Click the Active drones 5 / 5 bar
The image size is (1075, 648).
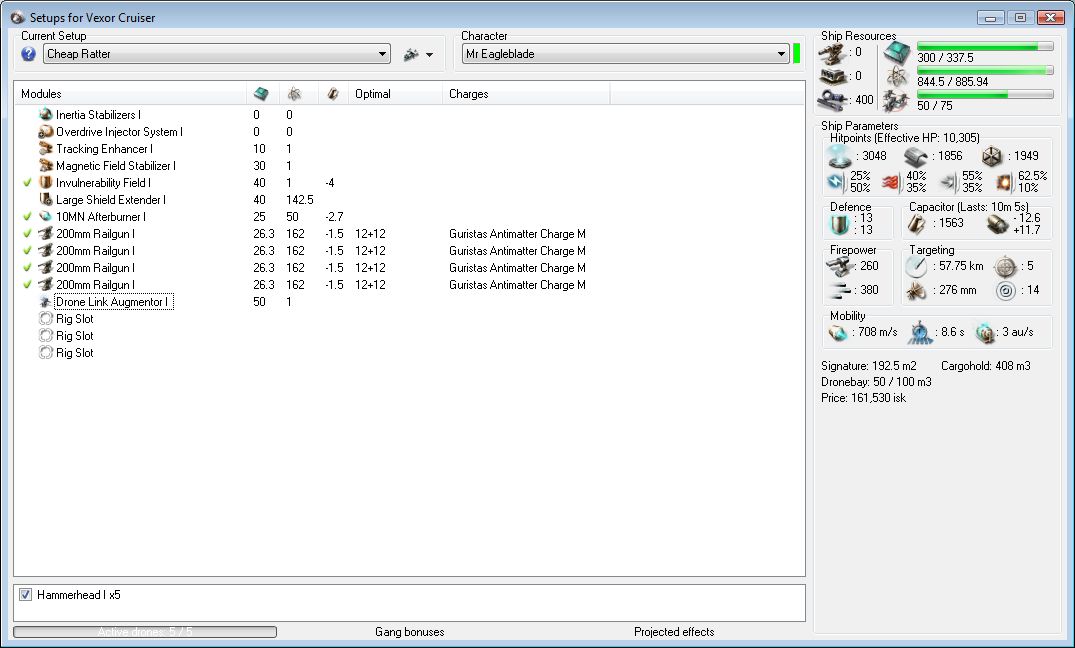coord(145,632)
